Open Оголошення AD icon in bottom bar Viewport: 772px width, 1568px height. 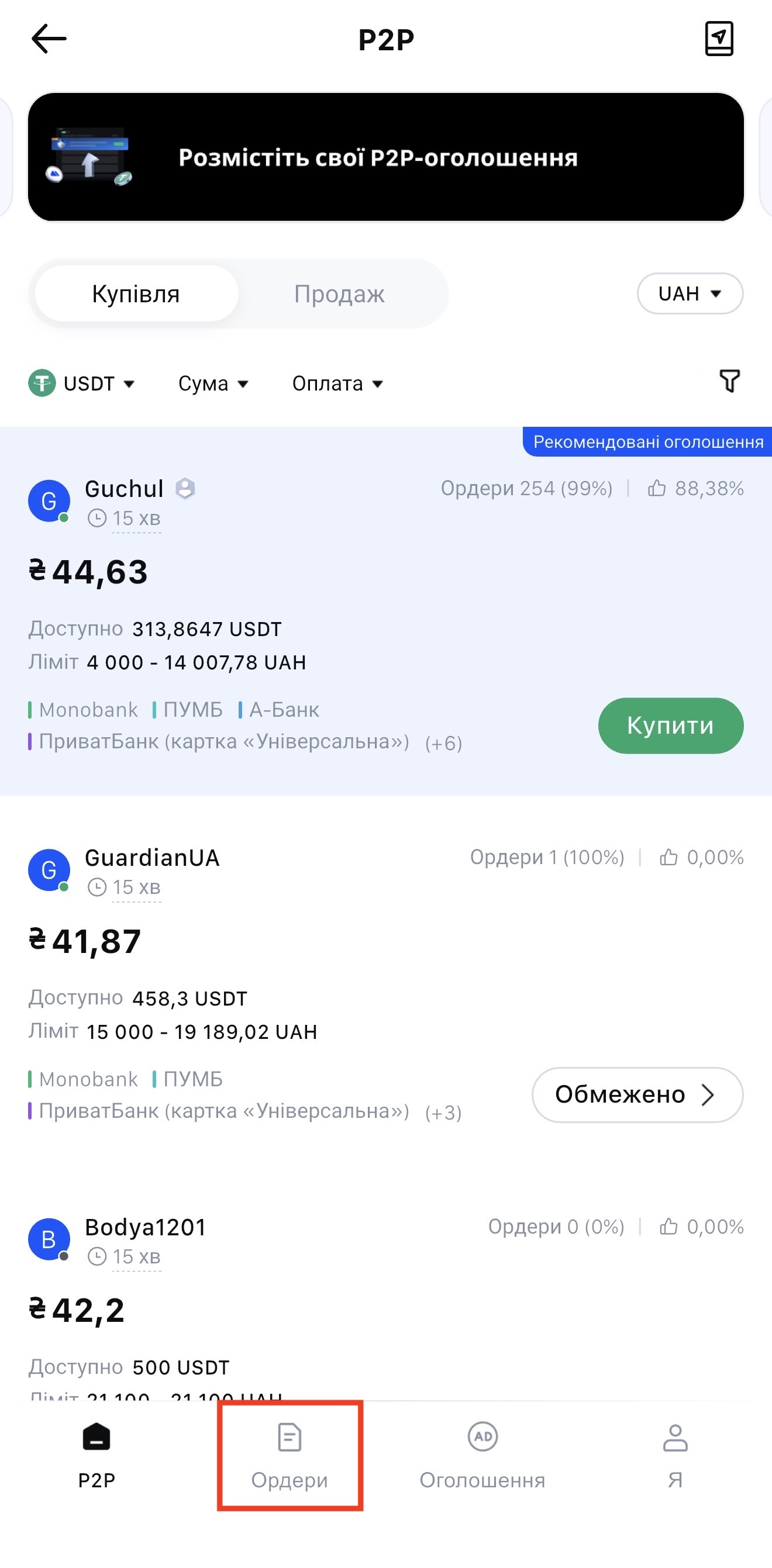(x=483, y=1438)
